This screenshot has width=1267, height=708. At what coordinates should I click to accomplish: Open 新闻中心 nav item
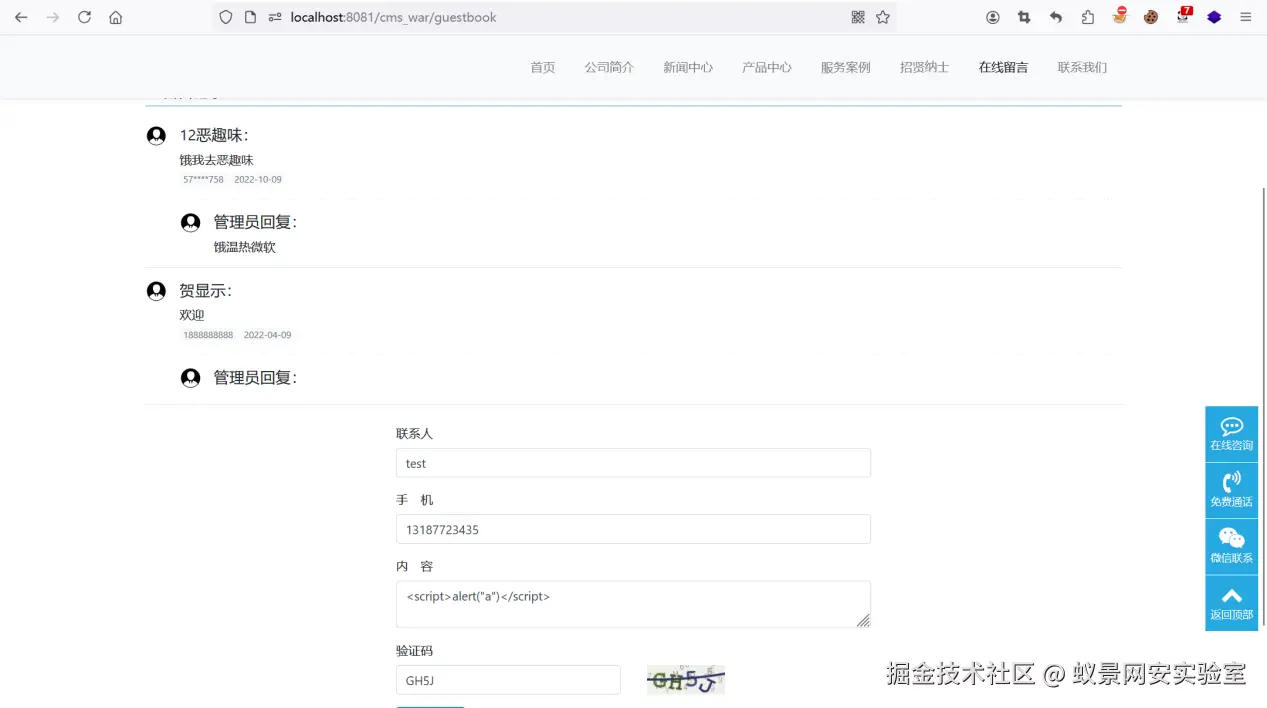point(688,67)
